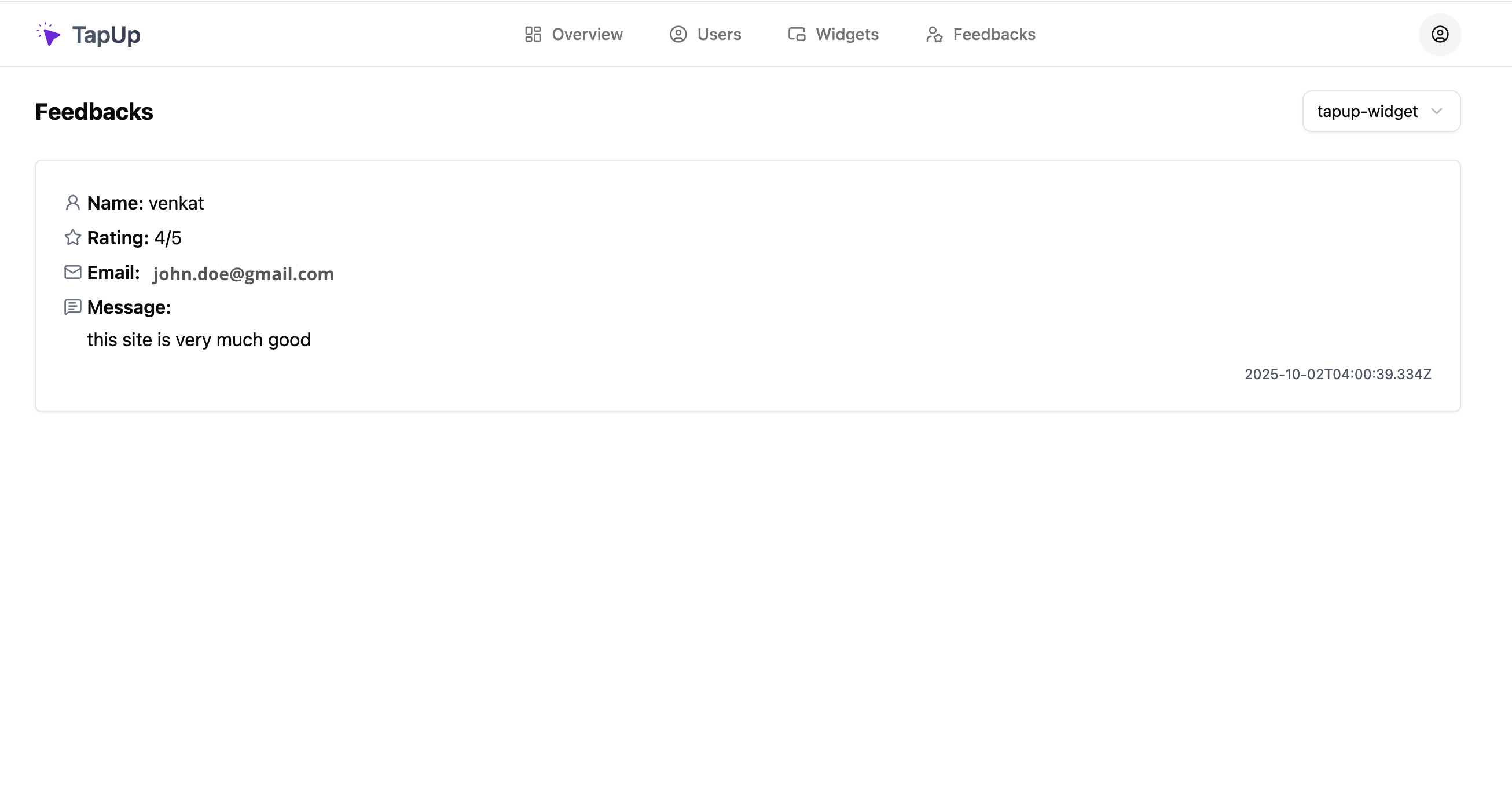Click the person icon beside Name
Screen dimensions: 1512x793
72,203
